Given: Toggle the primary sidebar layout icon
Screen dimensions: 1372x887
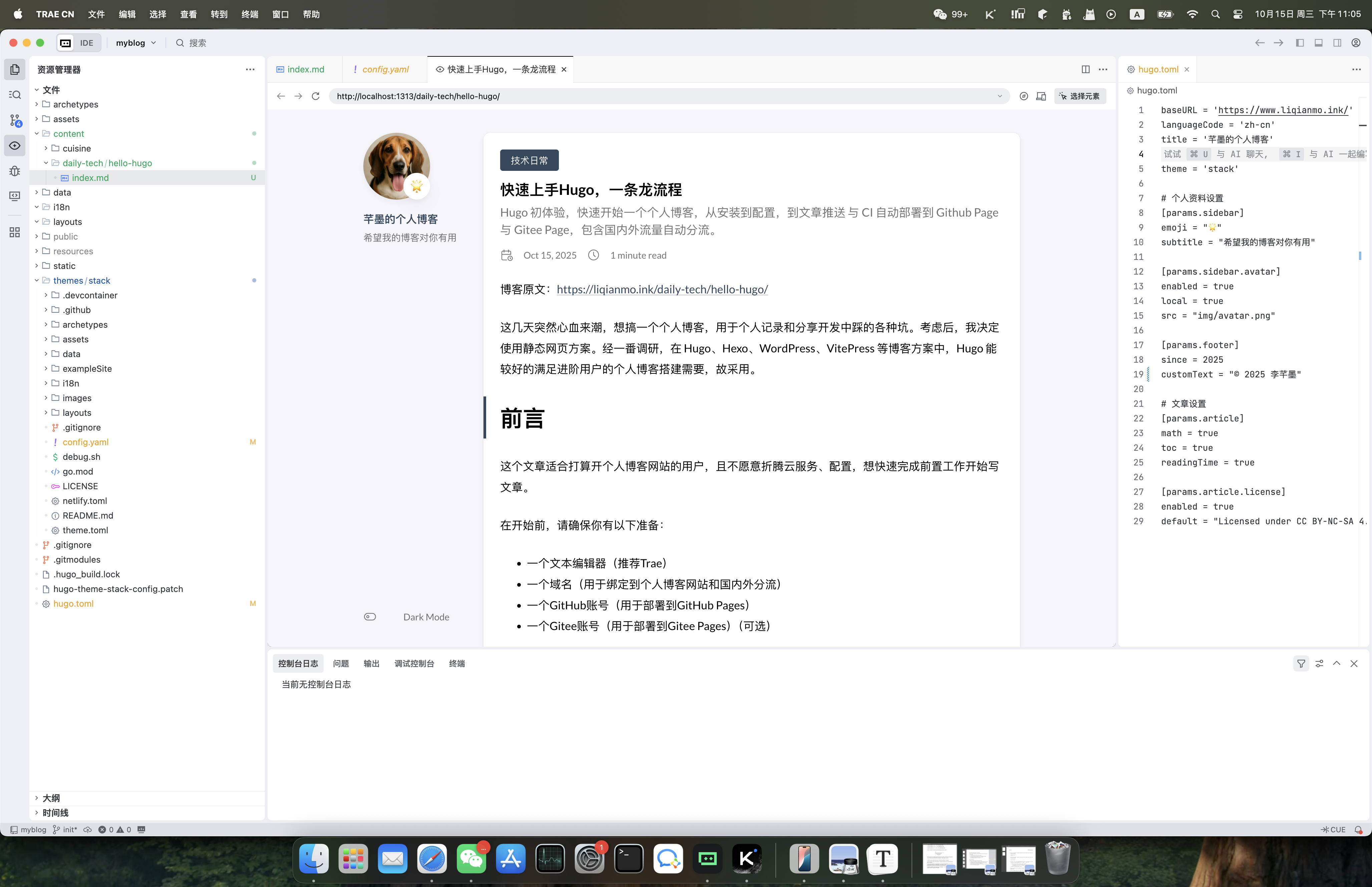Looking at the screenshot, I should click(1300, 43).
